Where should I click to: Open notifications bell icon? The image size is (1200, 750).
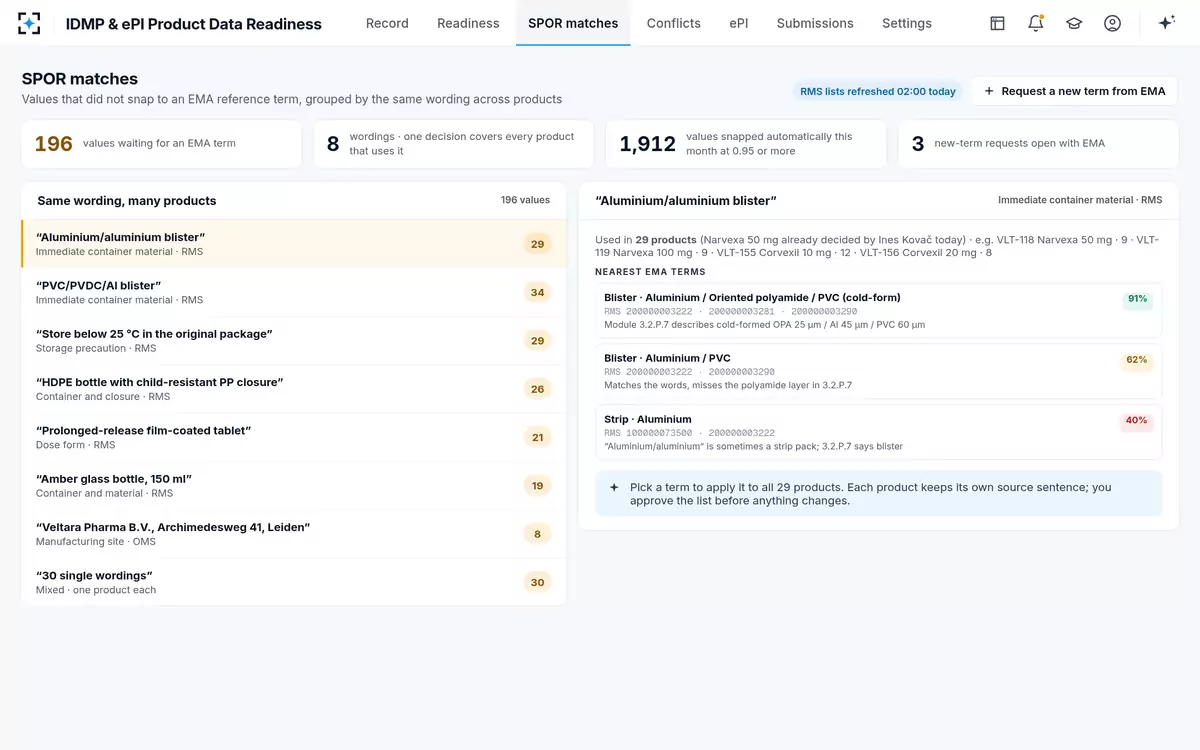(x=1036, y=23)
